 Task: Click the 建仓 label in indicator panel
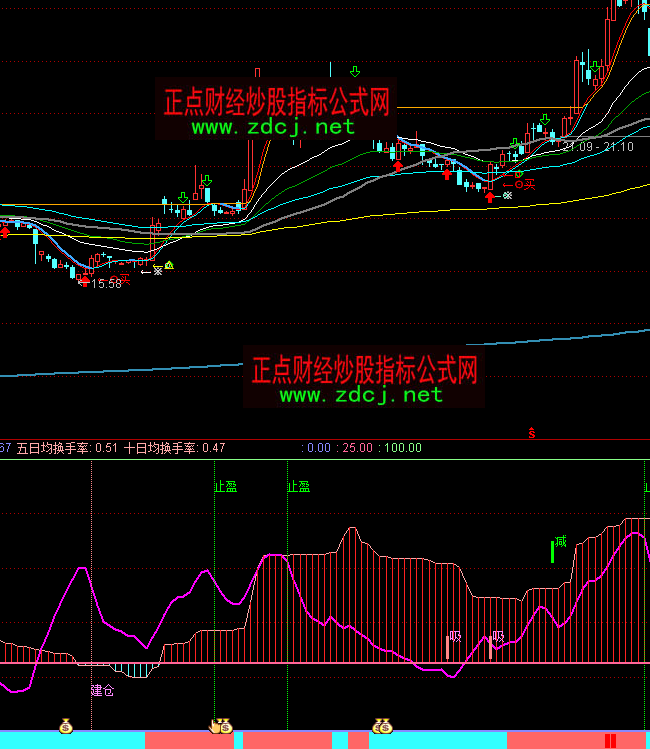[103, 690]
